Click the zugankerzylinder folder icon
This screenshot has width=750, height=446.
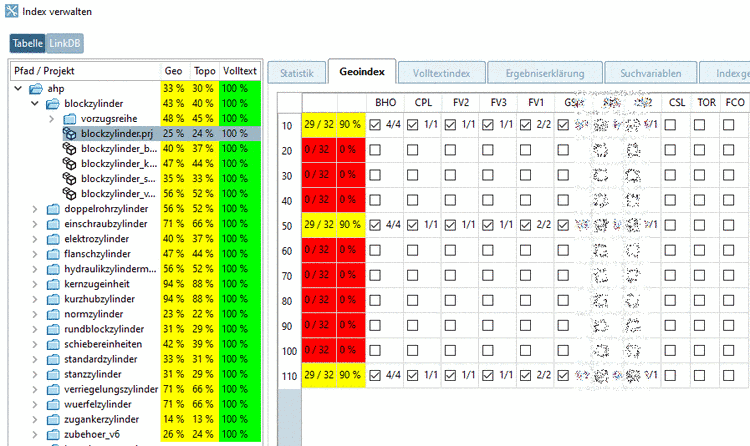53,419
